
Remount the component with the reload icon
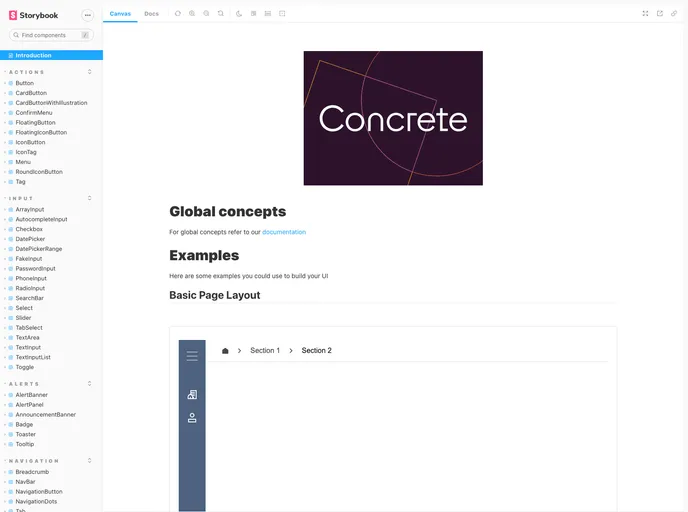178,14
